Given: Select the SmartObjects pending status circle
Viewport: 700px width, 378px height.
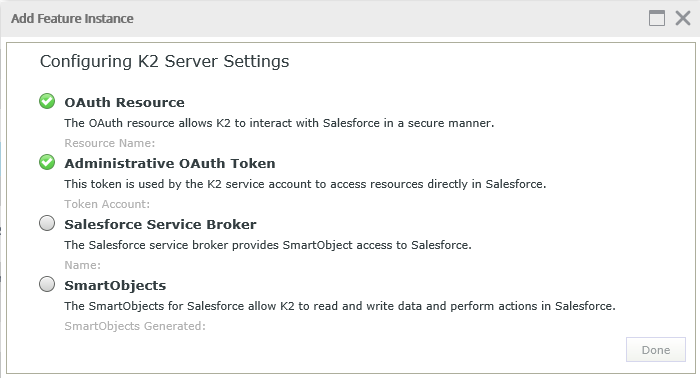Looking at the screenshot, I should pos(47,284).
